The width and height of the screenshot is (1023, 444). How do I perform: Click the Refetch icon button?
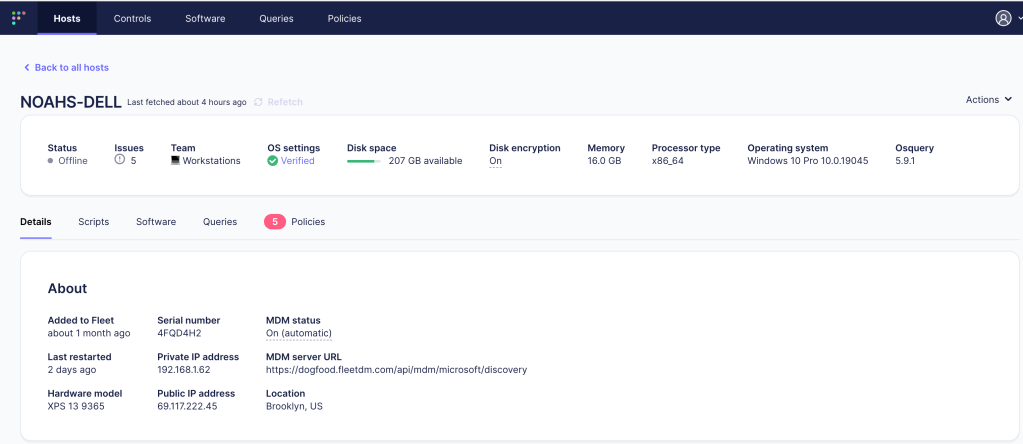[x=259, y=102]
